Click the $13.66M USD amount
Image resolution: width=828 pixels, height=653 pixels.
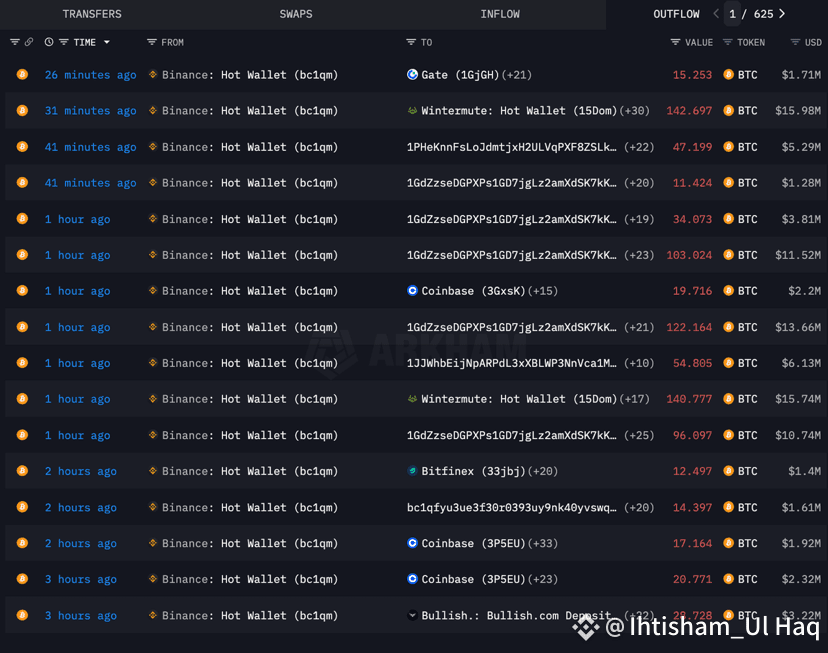(798, 327)
